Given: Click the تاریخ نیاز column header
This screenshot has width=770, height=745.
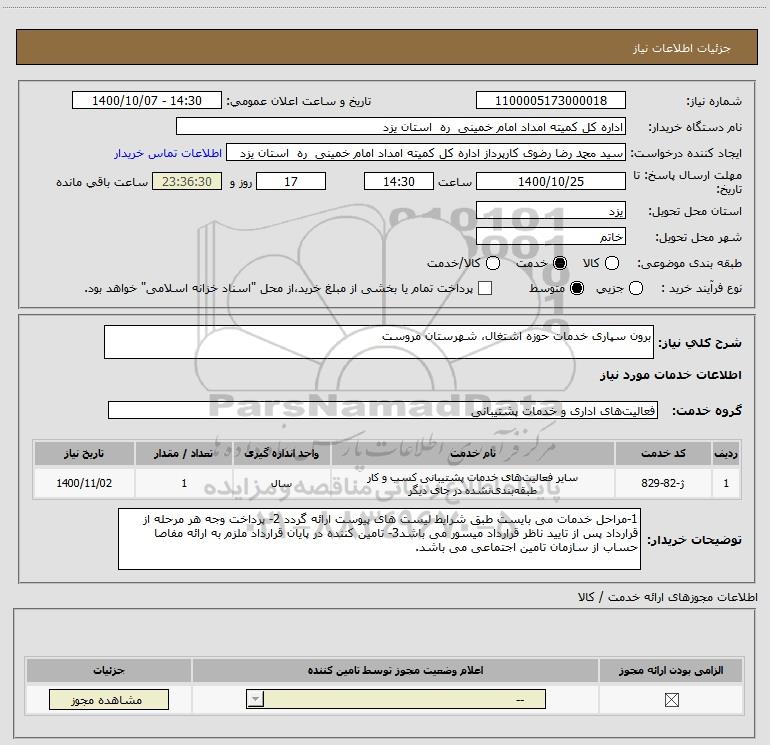Looking at the screenshot, I should (x=84, y=453).
